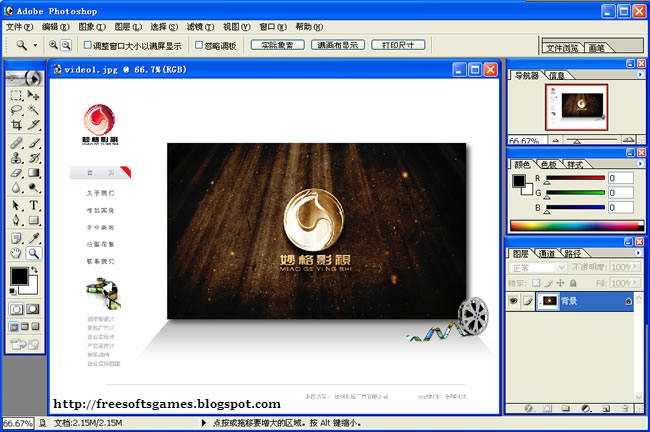Select the Clone Stamp tool

[16, 158]
